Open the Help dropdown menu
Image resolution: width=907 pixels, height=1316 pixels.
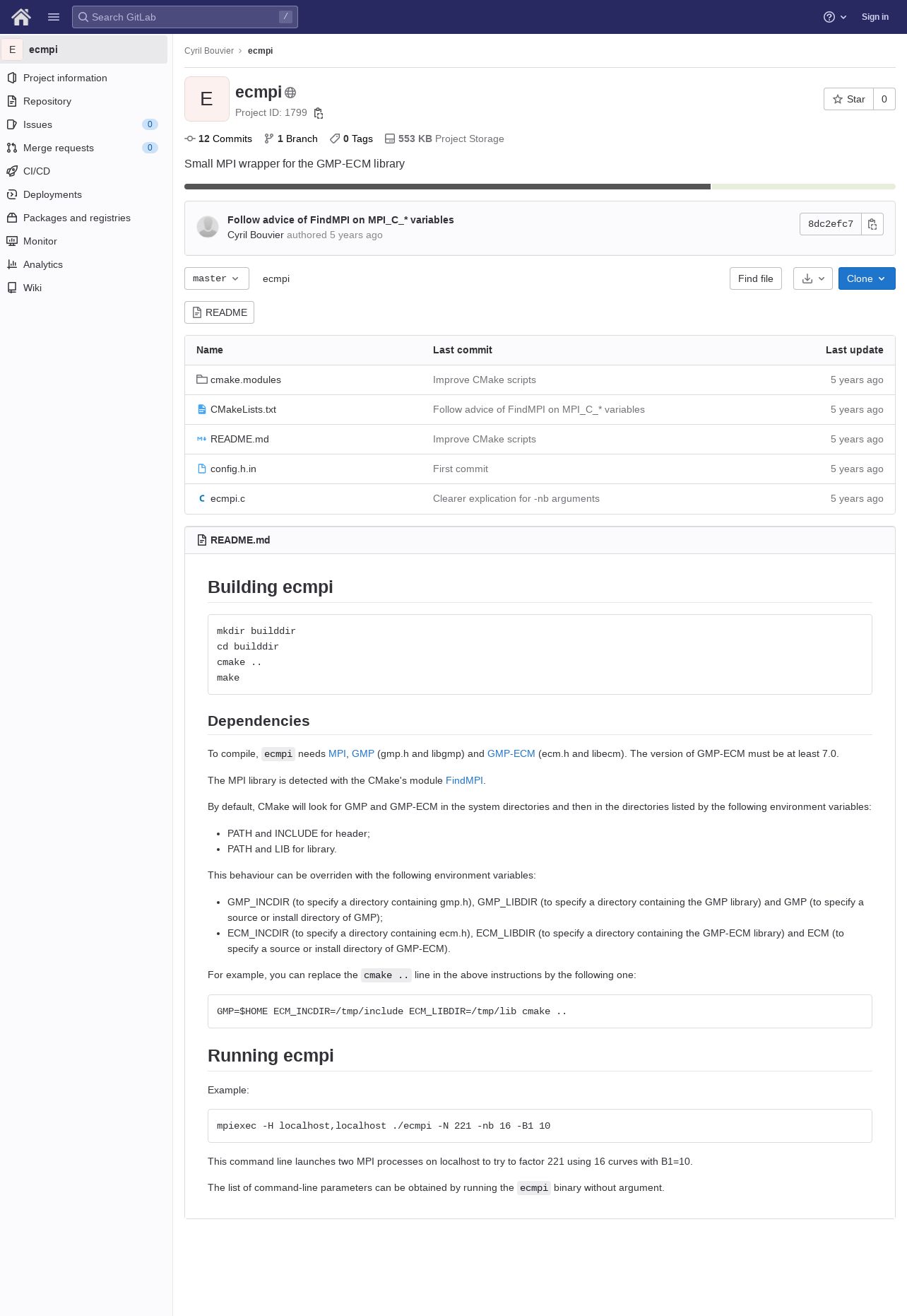(835, 17)
